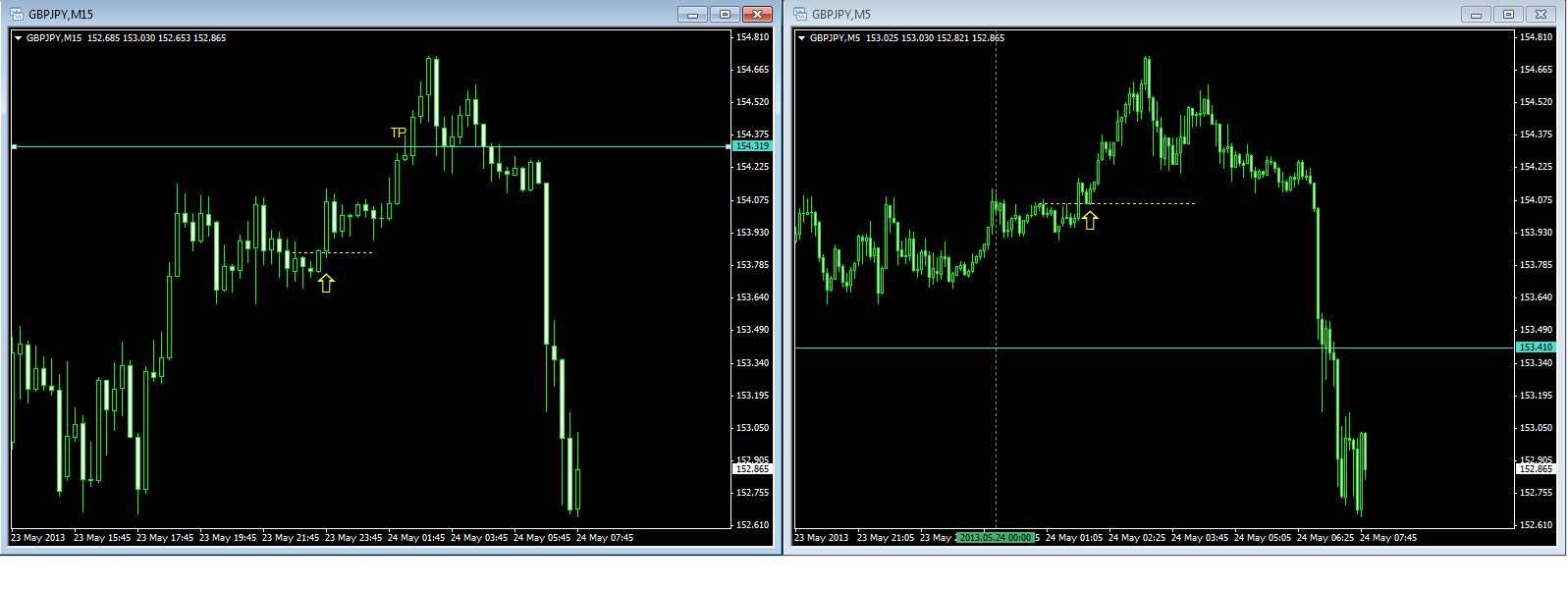The image size is (1568, 589).
Task: Select the yellow up arrow on M5 chart
Action: 1089,220
